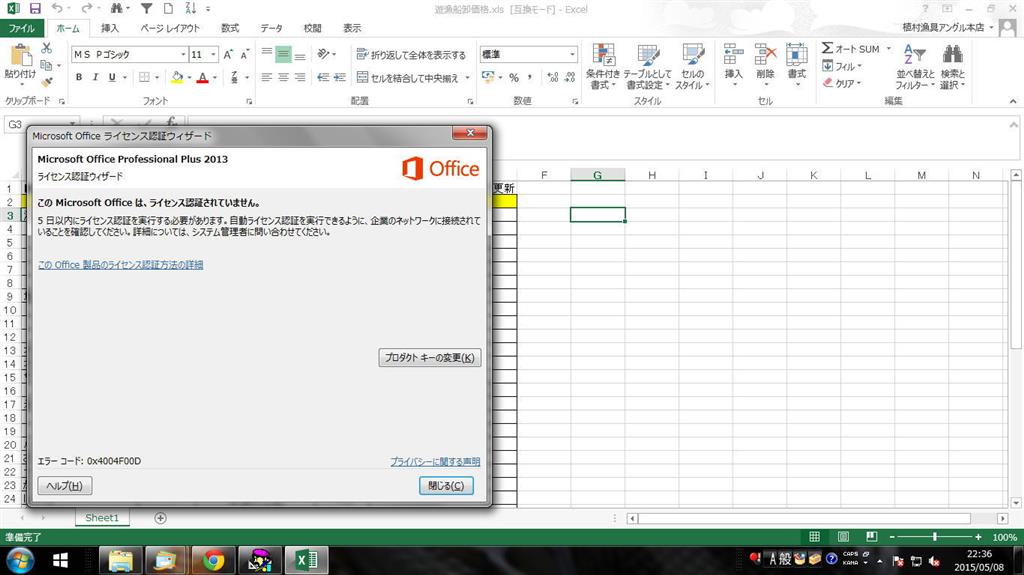This screenshot has width=1024, height=575.
Task: Toggle Underline formatting
Action: 112,77
